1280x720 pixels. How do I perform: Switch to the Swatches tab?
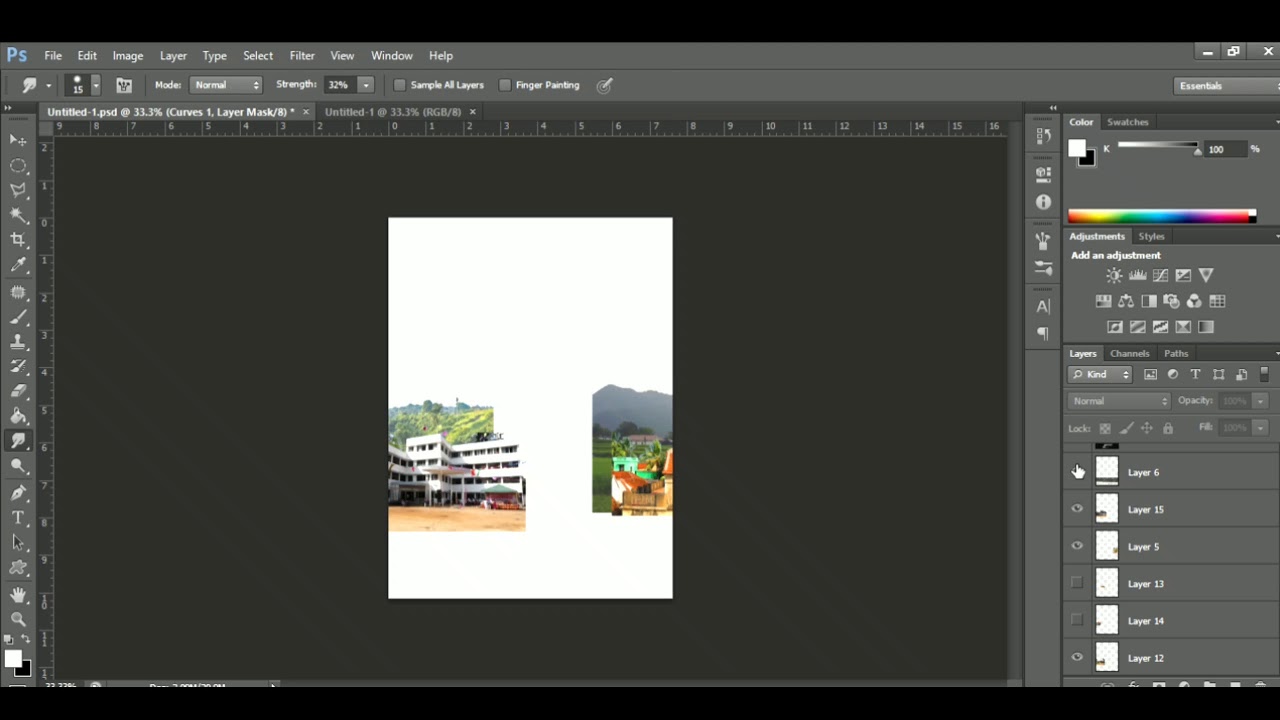pyautogui.click(x=1127, y=122)
